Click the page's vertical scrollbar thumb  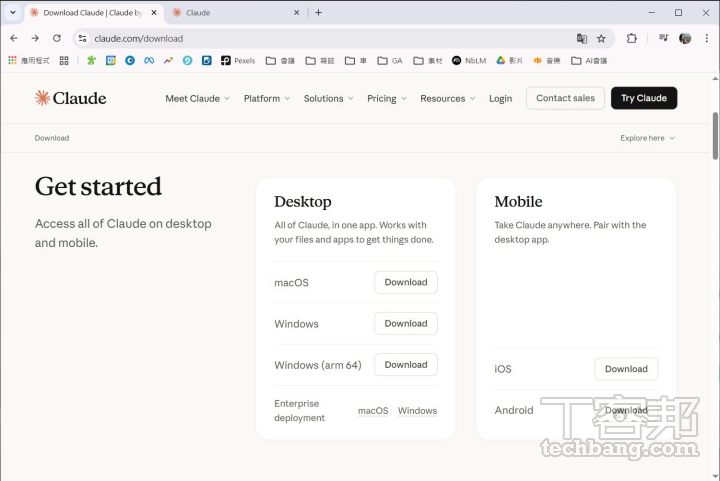715,135
